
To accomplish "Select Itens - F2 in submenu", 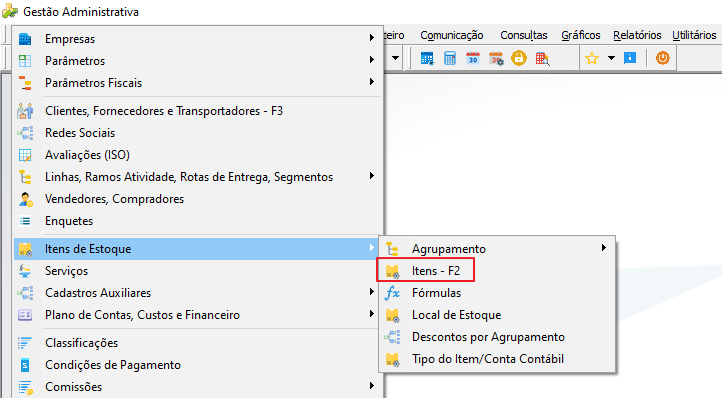I will click(x=497, y=271).
